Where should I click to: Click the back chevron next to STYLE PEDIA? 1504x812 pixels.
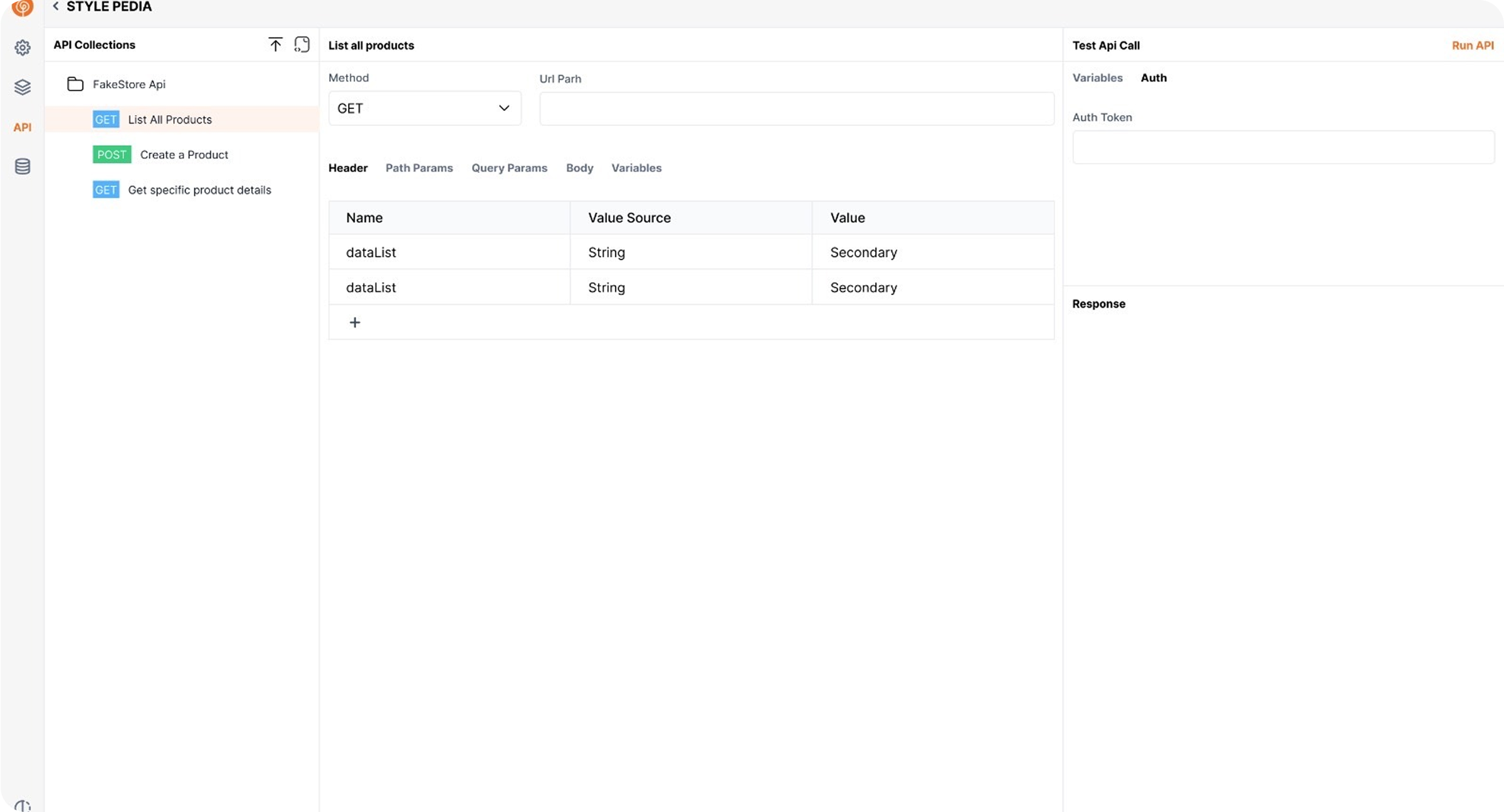pos(56,6)
